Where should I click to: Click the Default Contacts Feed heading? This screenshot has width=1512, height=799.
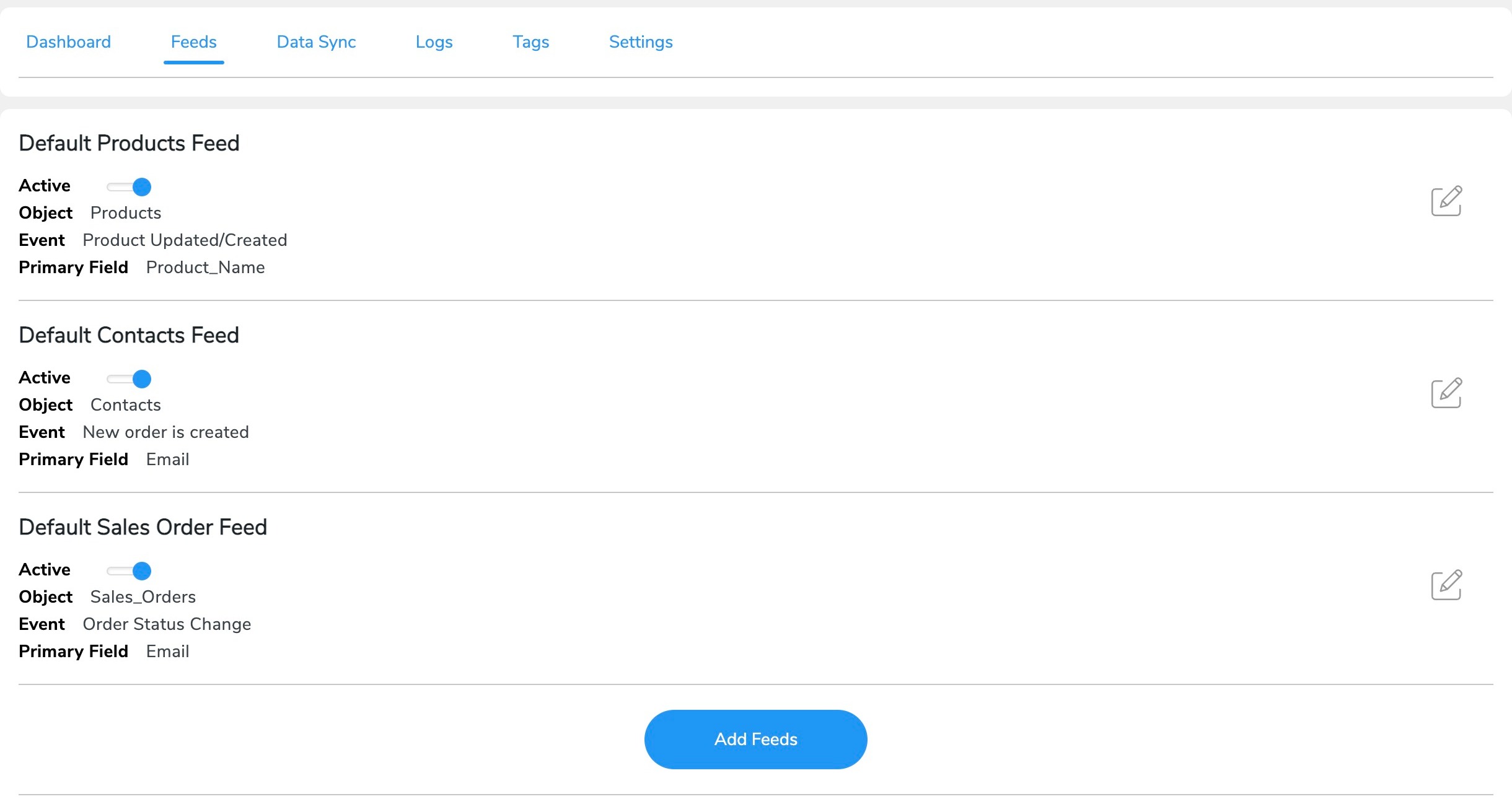pos(129,334)
